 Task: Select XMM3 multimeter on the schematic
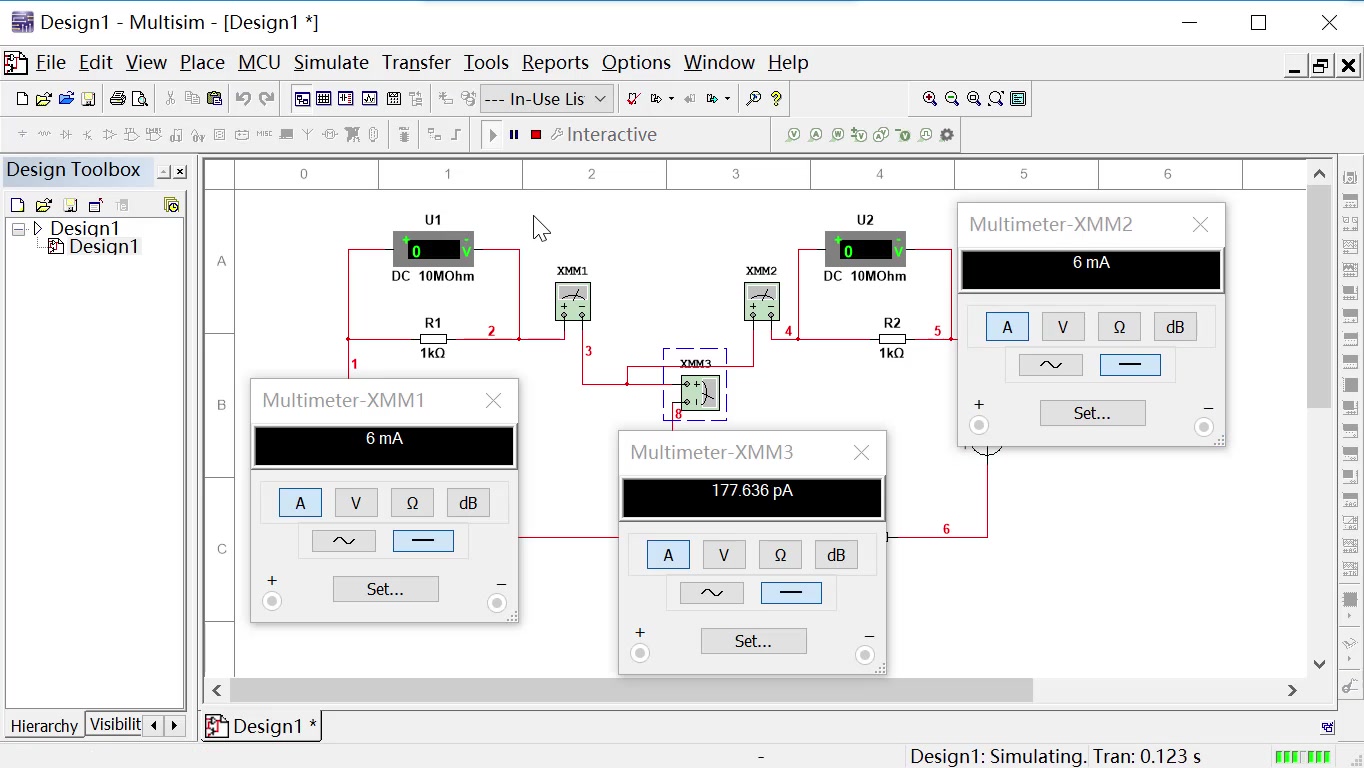tap(698, 392)
